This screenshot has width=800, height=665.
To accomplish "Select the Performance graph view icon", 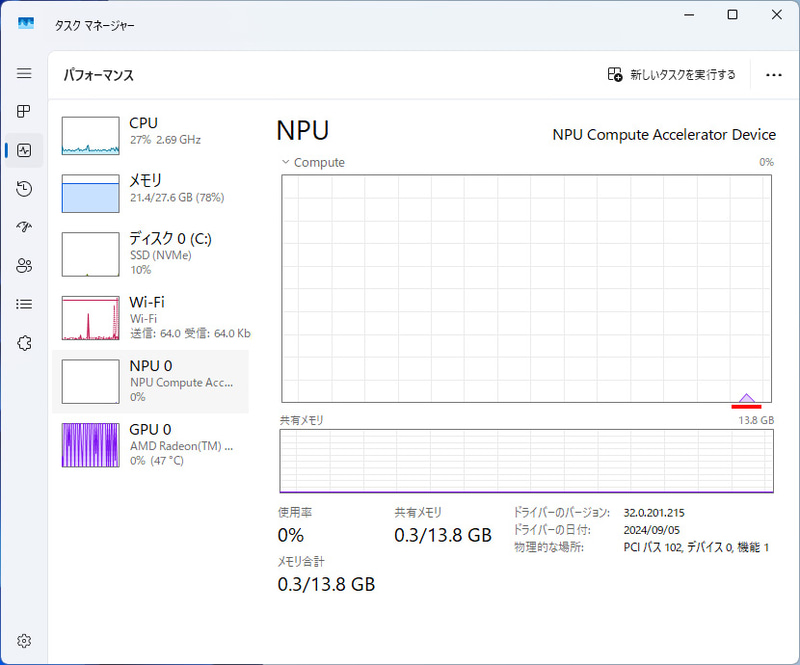I will click(24, 150).
